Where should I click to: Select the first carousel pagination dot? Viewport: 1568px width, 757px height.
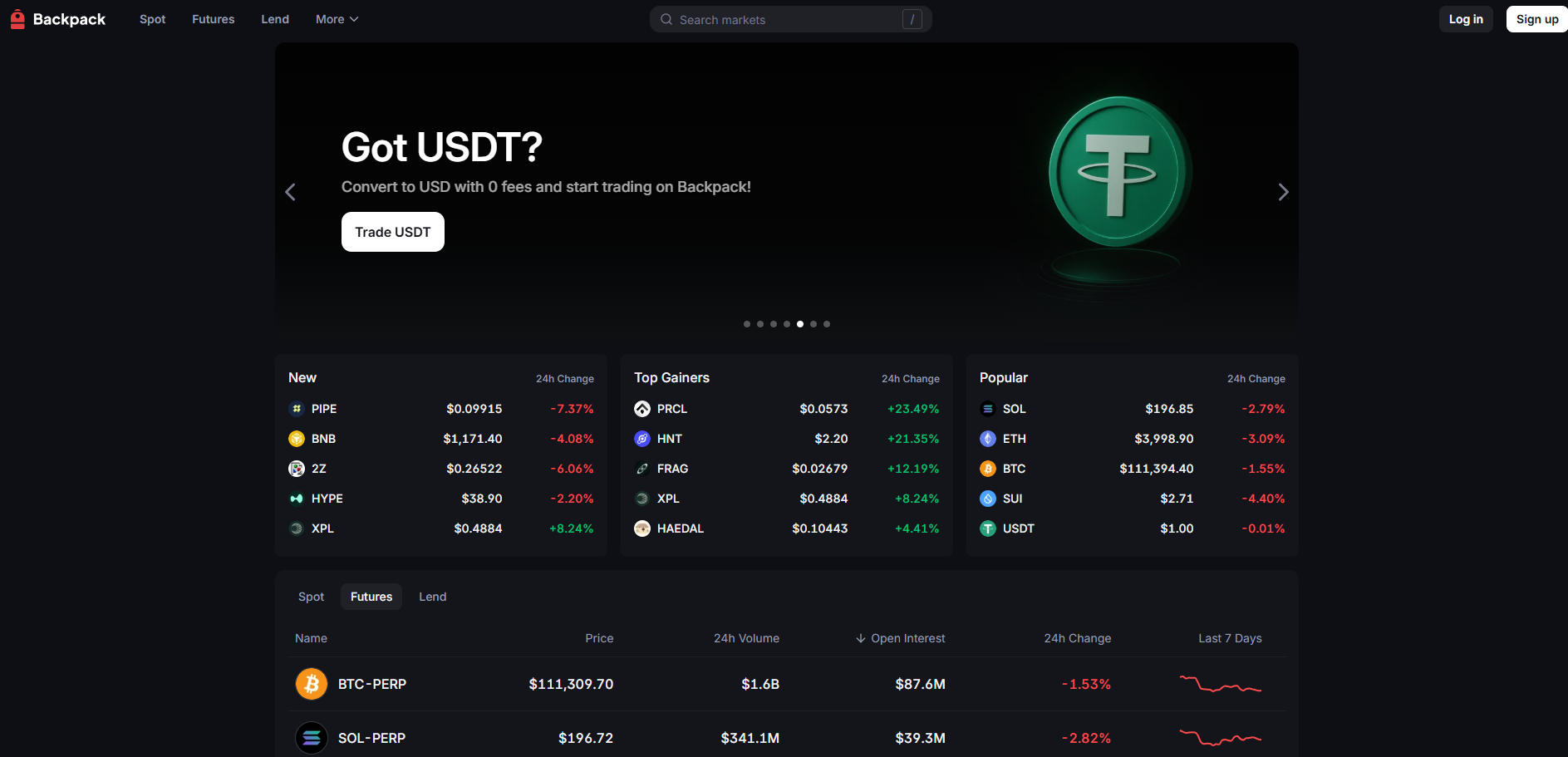click(747, 324)
